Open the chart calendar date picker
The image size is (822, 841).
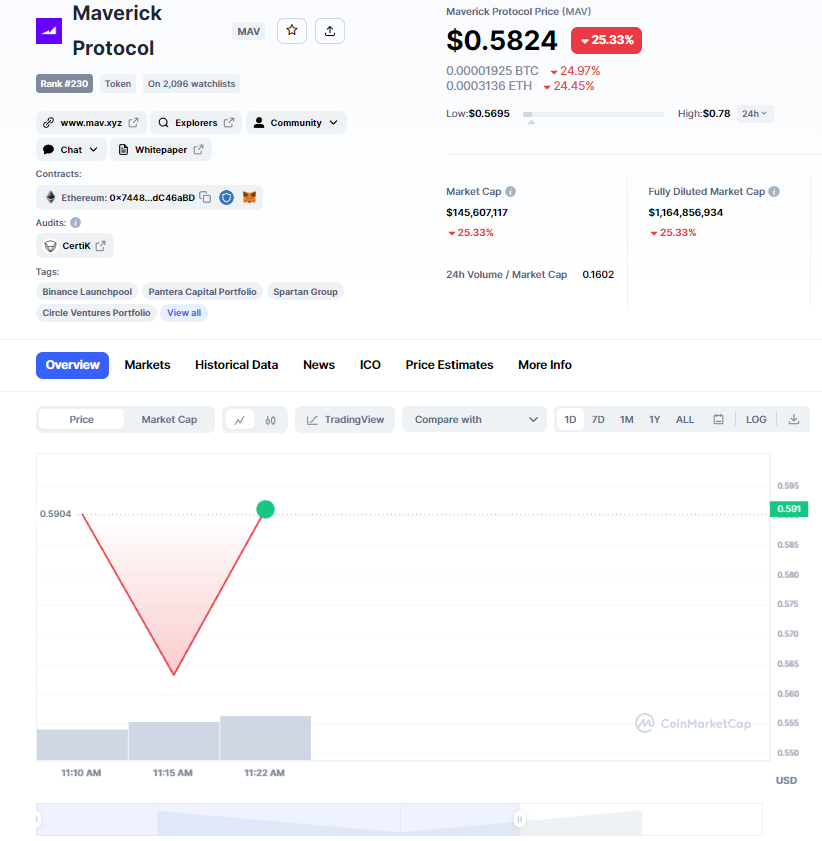[718, 420]
